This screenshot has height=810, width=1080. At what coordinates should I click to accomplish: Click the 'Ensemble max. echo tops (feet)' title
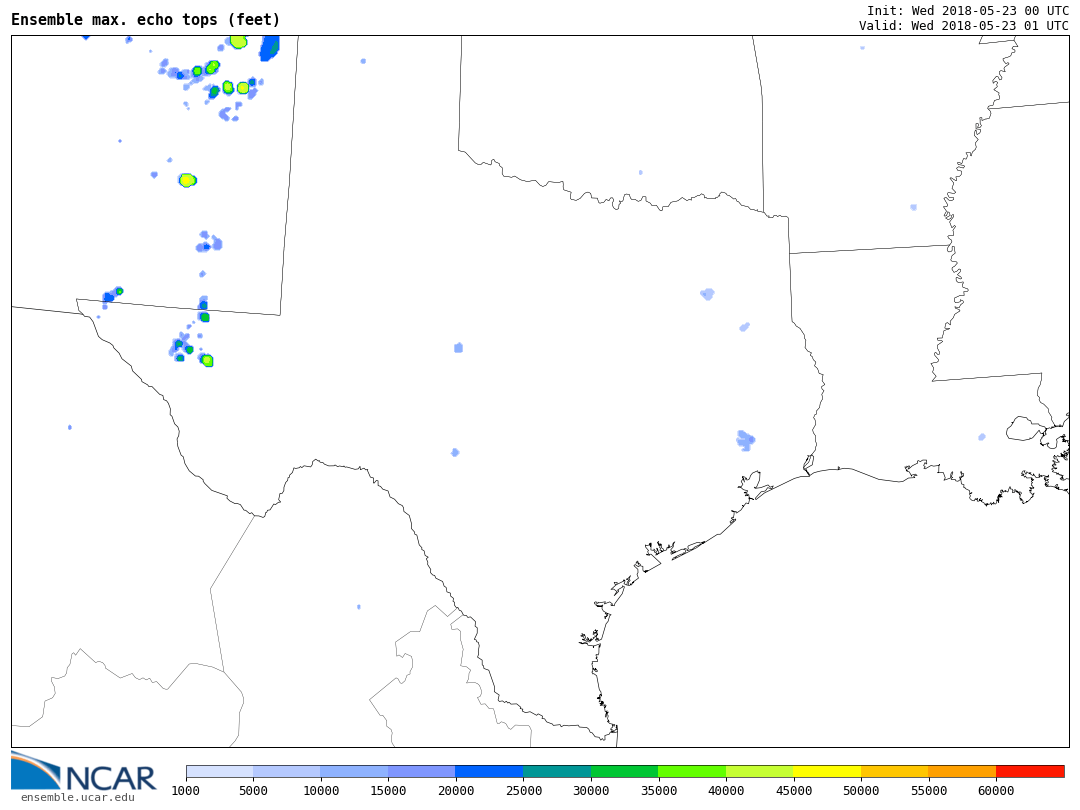pyautogui.click(x=146, y=20)
